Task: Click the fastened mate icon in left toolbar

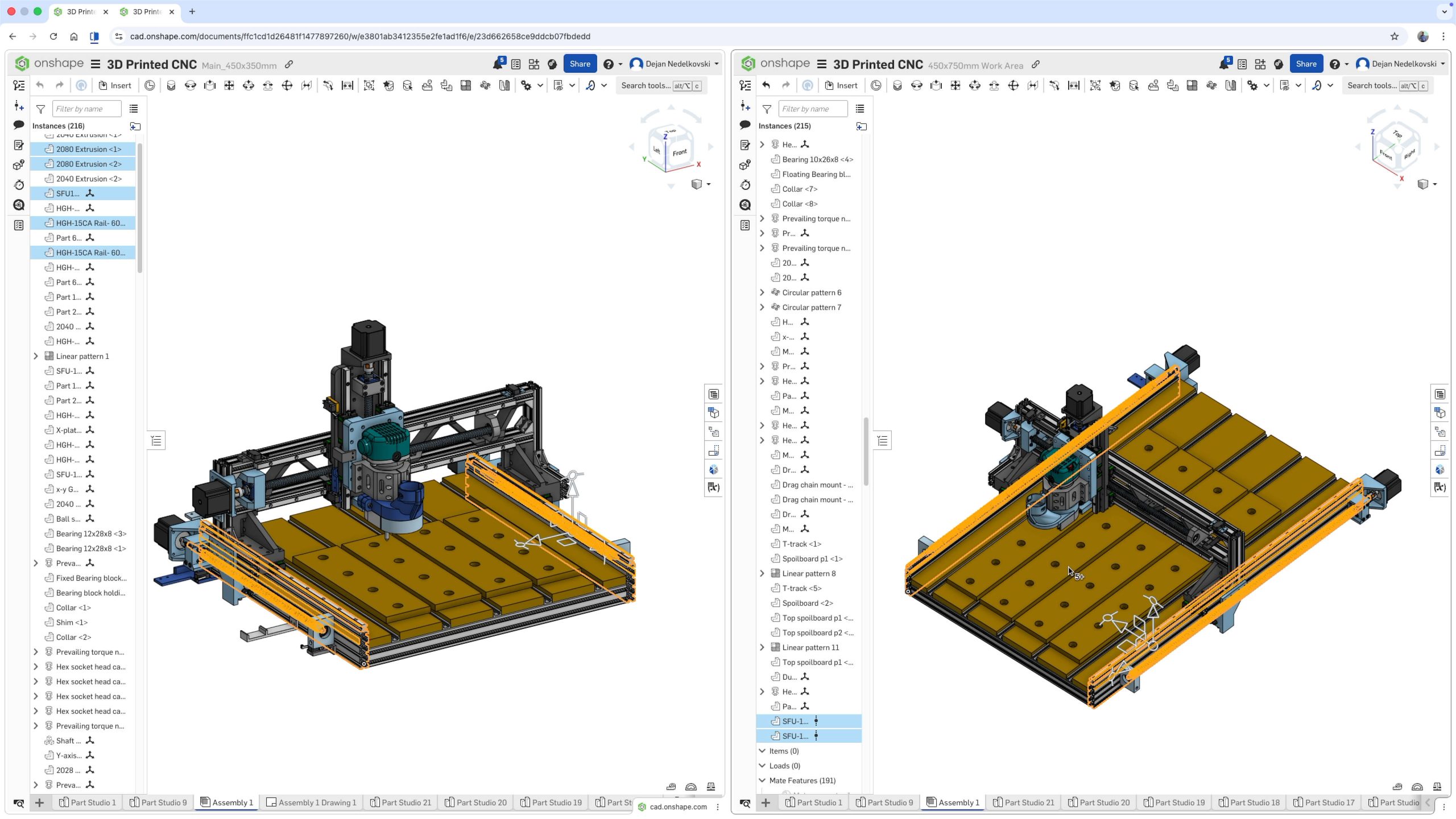Action: pos(171,86)
